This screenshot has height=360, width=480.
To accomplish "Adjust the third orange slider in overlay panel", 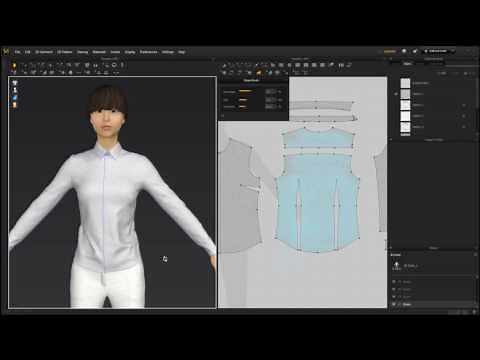I will tap(243, 106).
